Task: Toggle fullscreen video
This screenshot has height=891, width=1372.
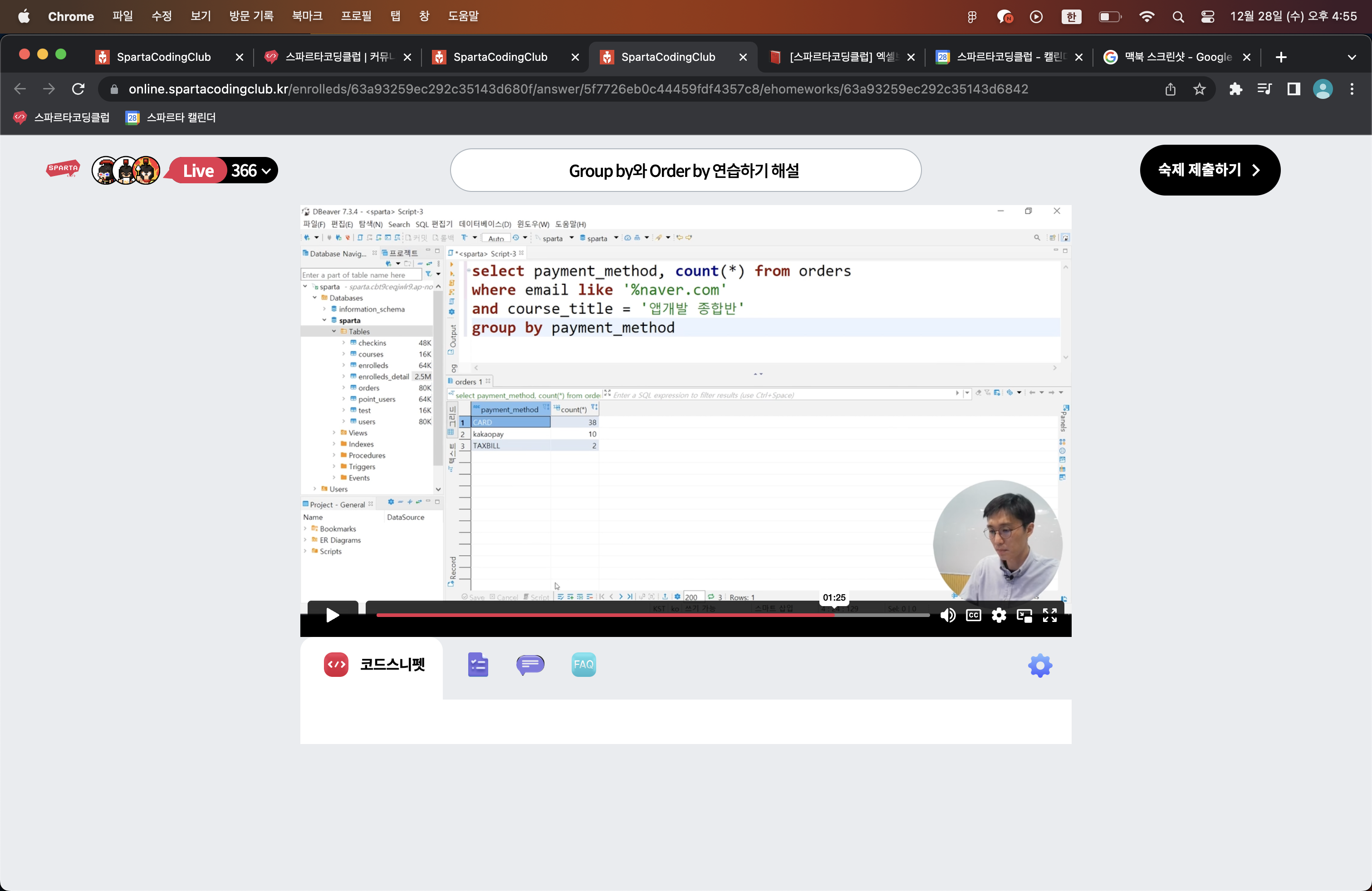Action: 1050,616
